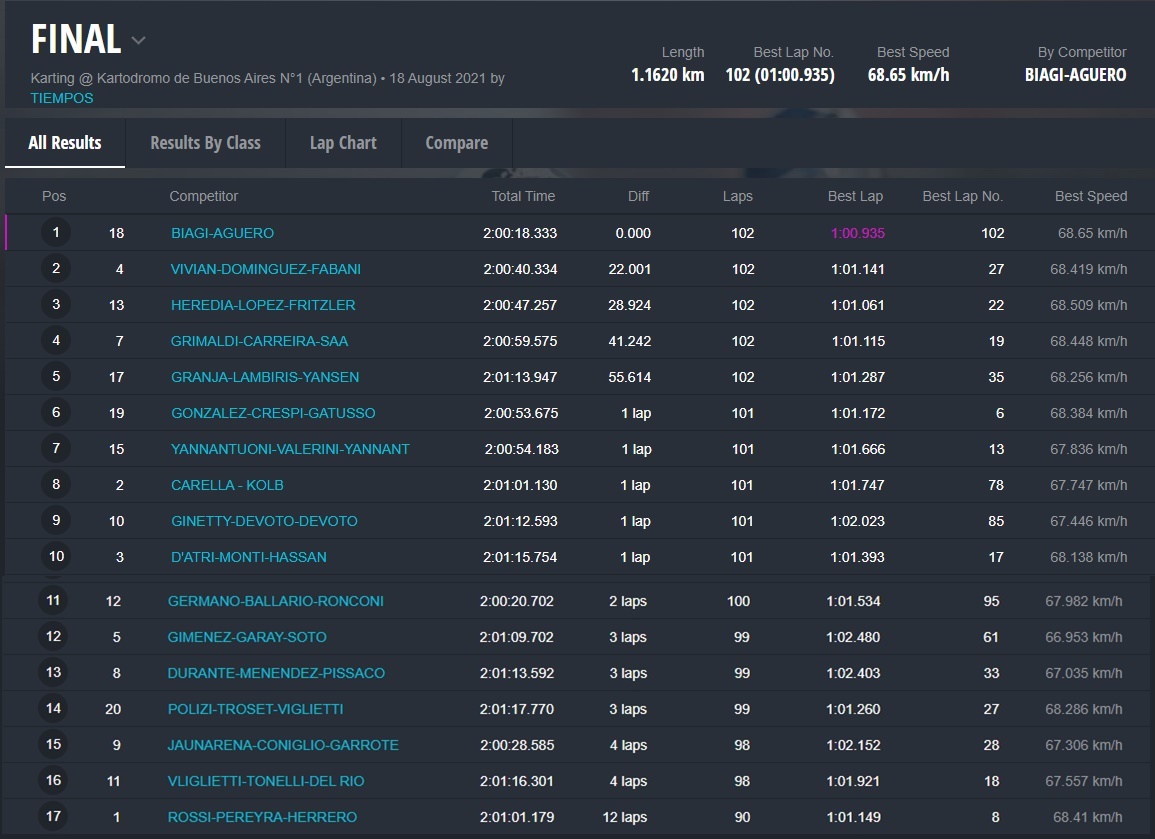The height and width of the screenshot is (839, 1155).
Task: Open competitor BIAGI-AGUERO details
Action: point(222,233)
